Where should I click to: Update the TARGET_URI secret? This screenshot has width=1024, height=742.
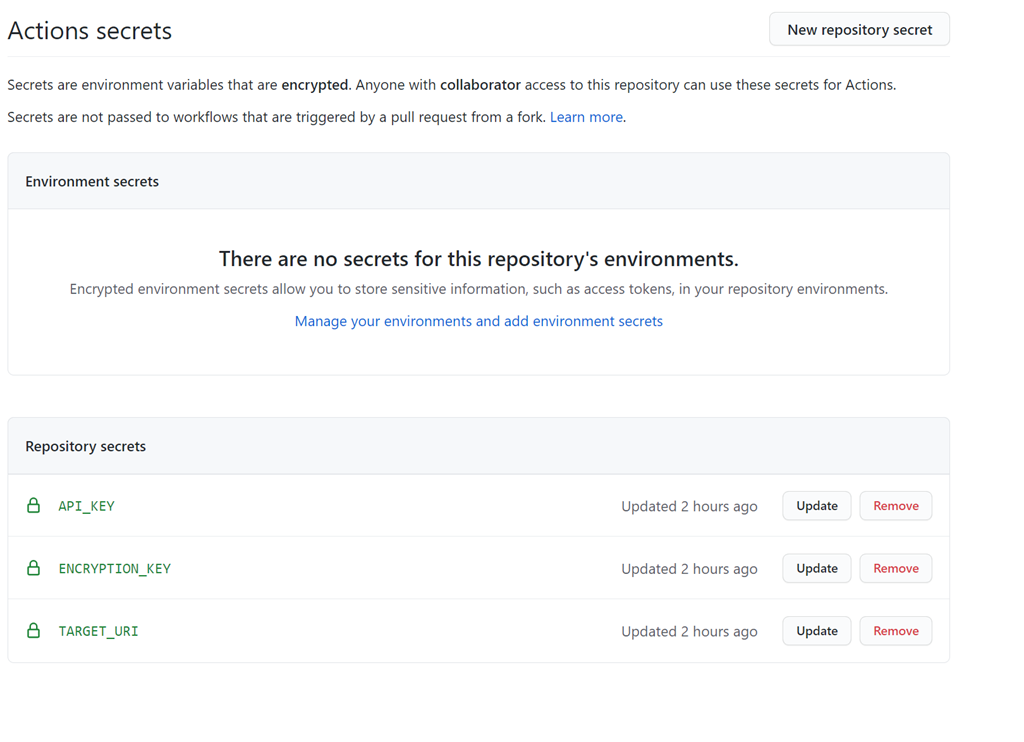pyautogui.click(x=816, y=631)
